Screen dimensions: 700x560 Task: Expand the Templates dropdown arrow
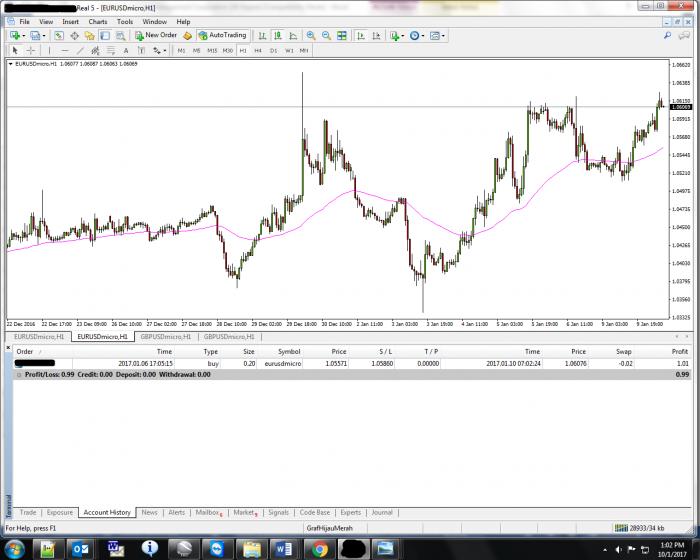(x=443, y=36)
